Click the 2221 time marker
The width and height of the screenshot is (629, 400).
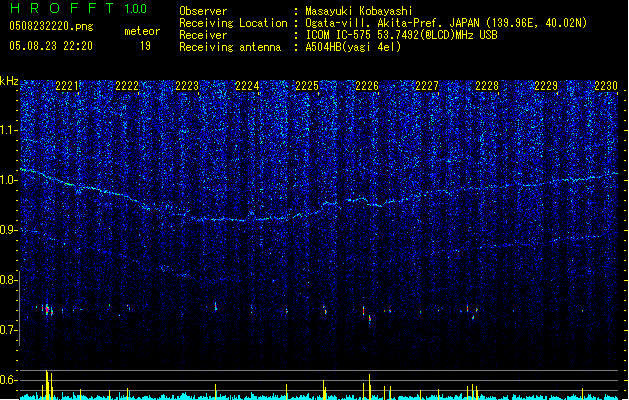[67, 85]
